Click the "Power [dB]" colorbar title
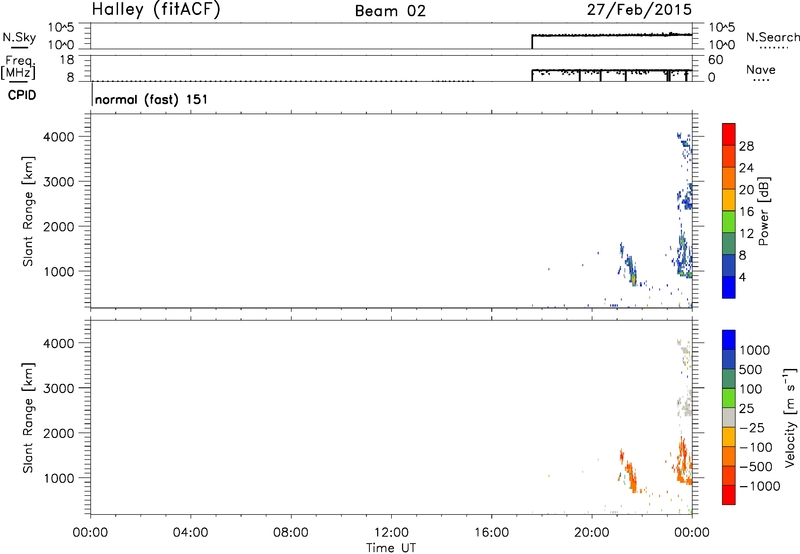Image resolution: width=800 pixels, height=554 pixels. click(763, 211)
